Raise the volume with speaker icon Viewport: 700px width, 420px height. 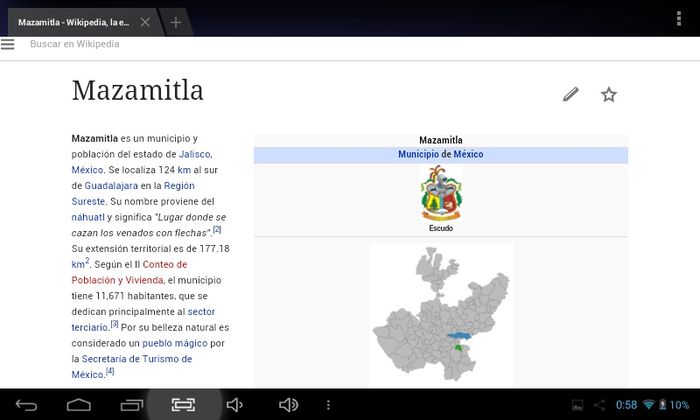click(288, 405)
